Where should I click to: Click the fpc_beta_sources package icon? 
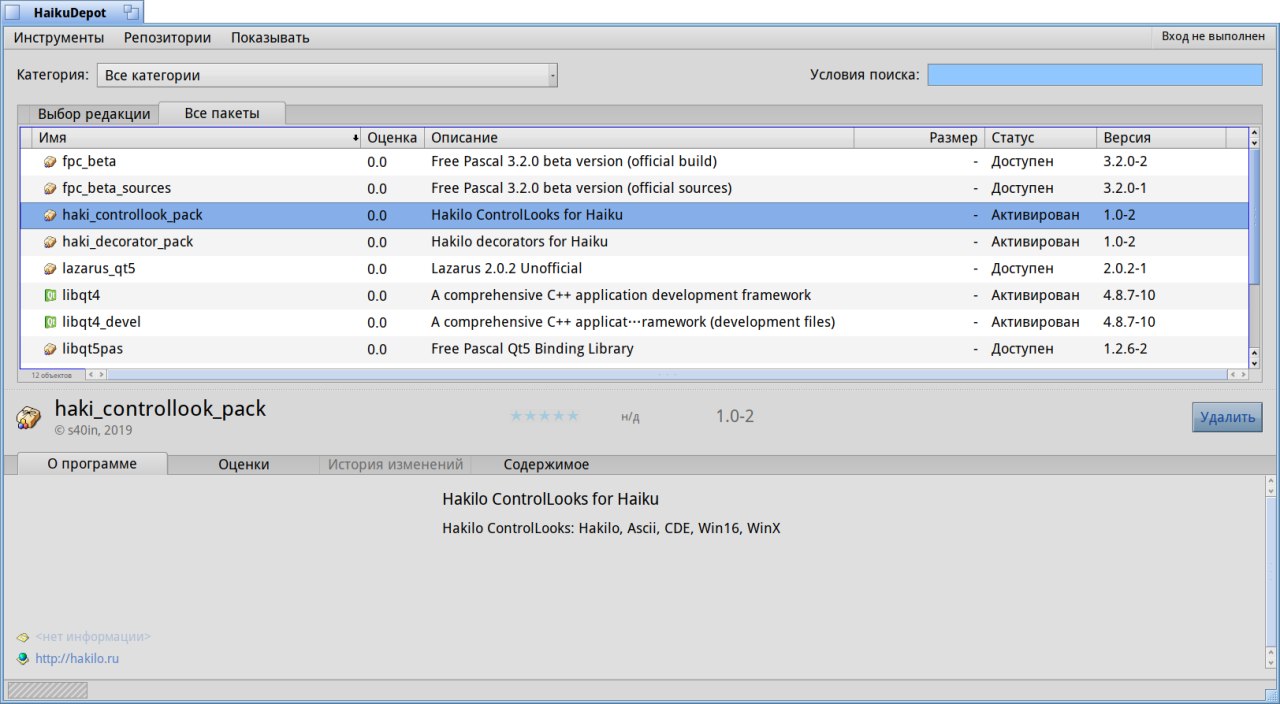pyautogui.click(x=50, y=188)
